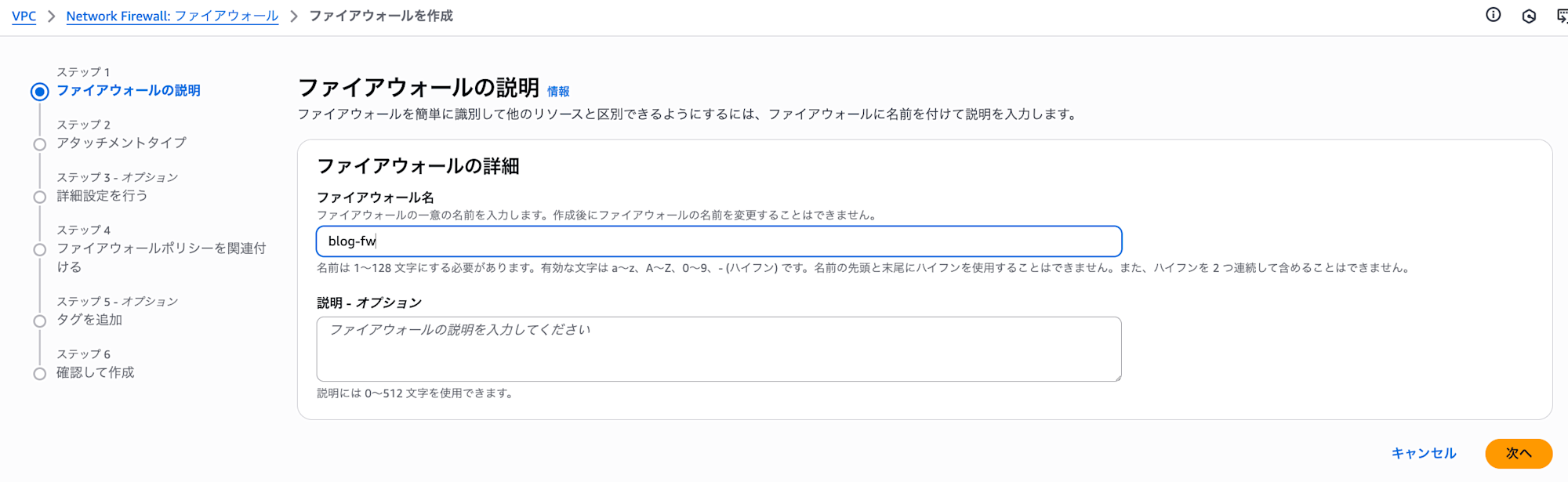Click the description textarea resize handle

1117,378
